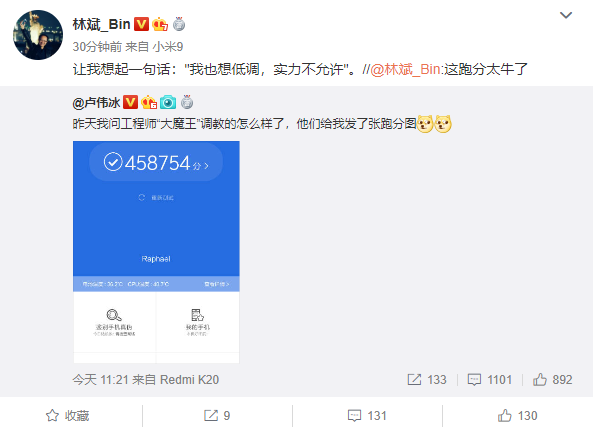The height and width of the screenshot is (431, 593).
Task: Click the crown membership badge next to 林斌_Bin
Action: 160,24
